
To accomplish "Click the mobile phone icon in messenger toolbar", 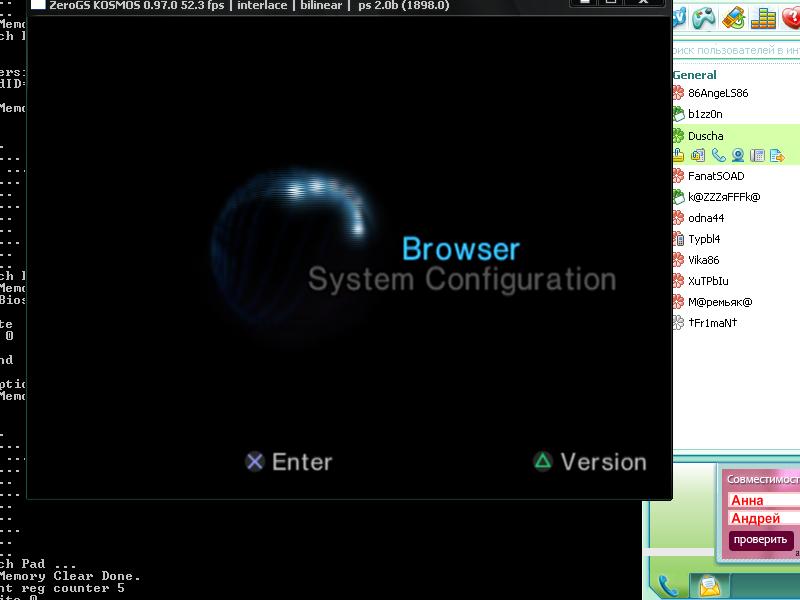I will coord(734,18).
